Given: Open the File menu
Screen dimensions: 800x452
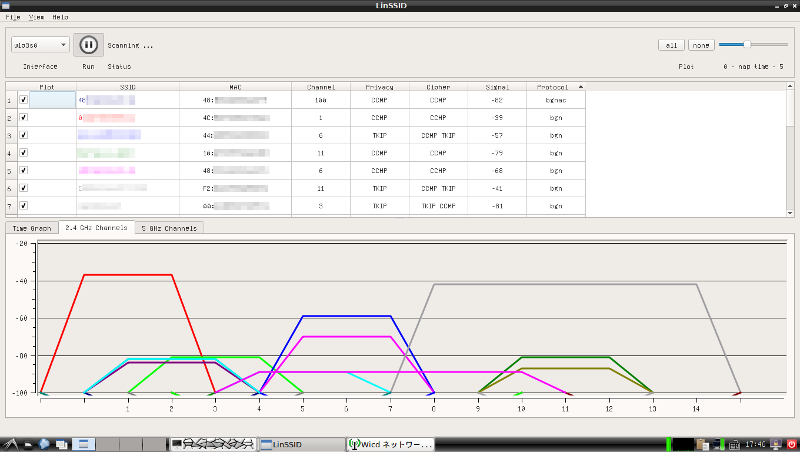Looking at the screenshot, I should tap(13, 17).
